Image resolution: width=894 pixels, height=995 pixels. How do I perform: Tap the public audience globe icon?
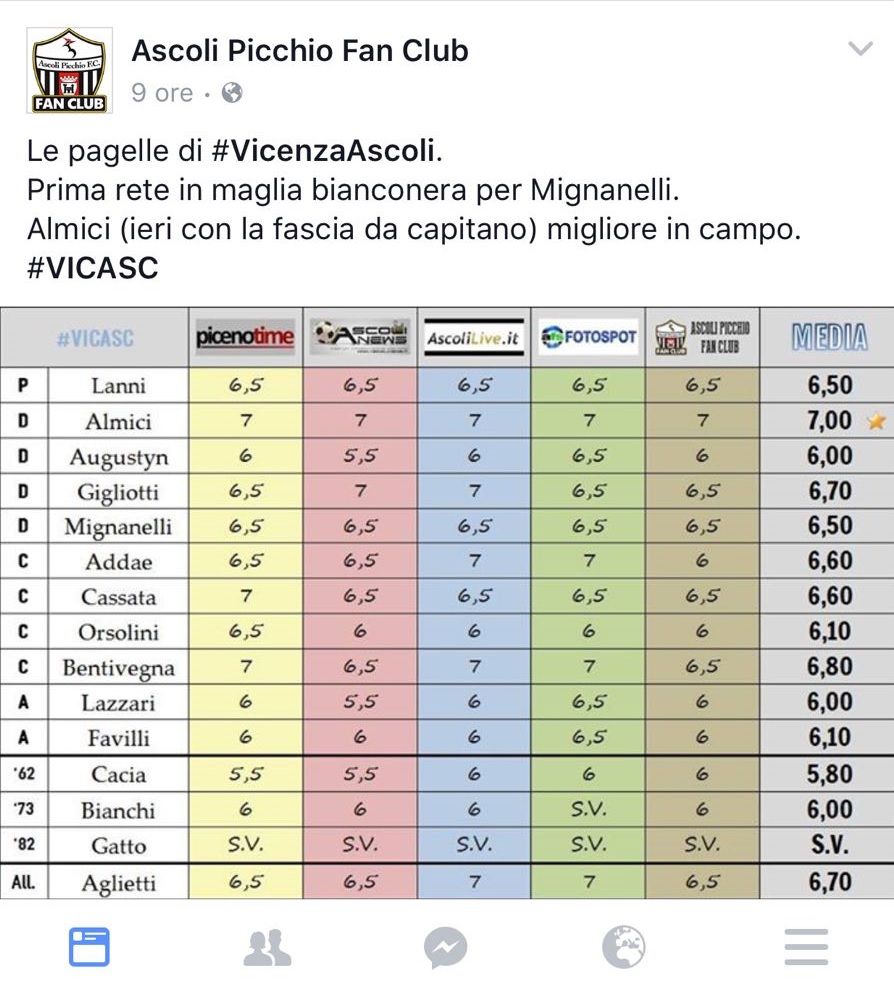point(231,93)
